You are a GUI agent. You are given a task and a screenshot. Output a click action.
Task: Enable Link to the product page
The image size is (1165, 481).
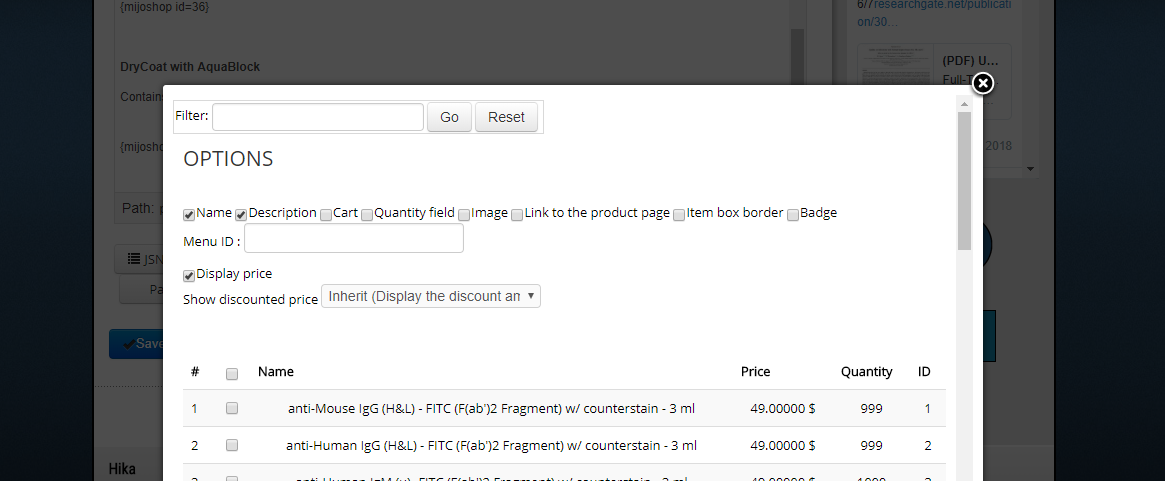point(517,214)
